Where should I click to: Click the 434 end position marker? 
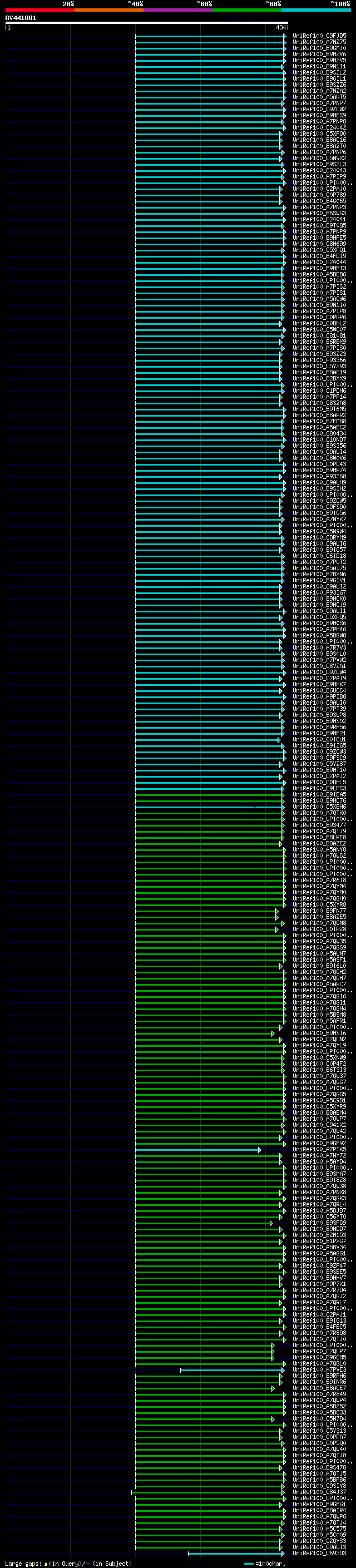pyautogui.click(x=280, y=27)
